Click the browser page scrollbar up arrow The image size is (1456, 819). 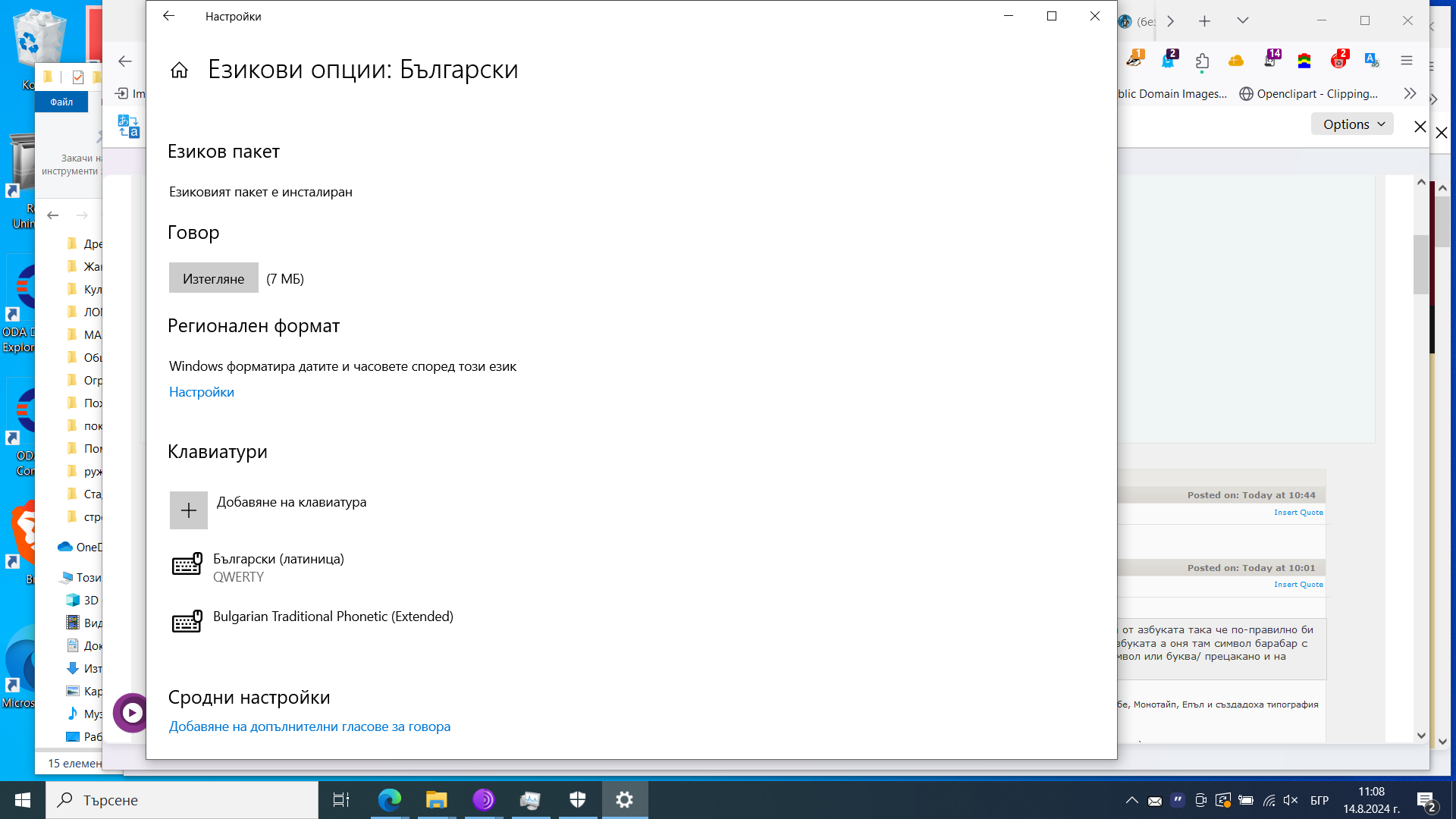(x=1421, y=183)
